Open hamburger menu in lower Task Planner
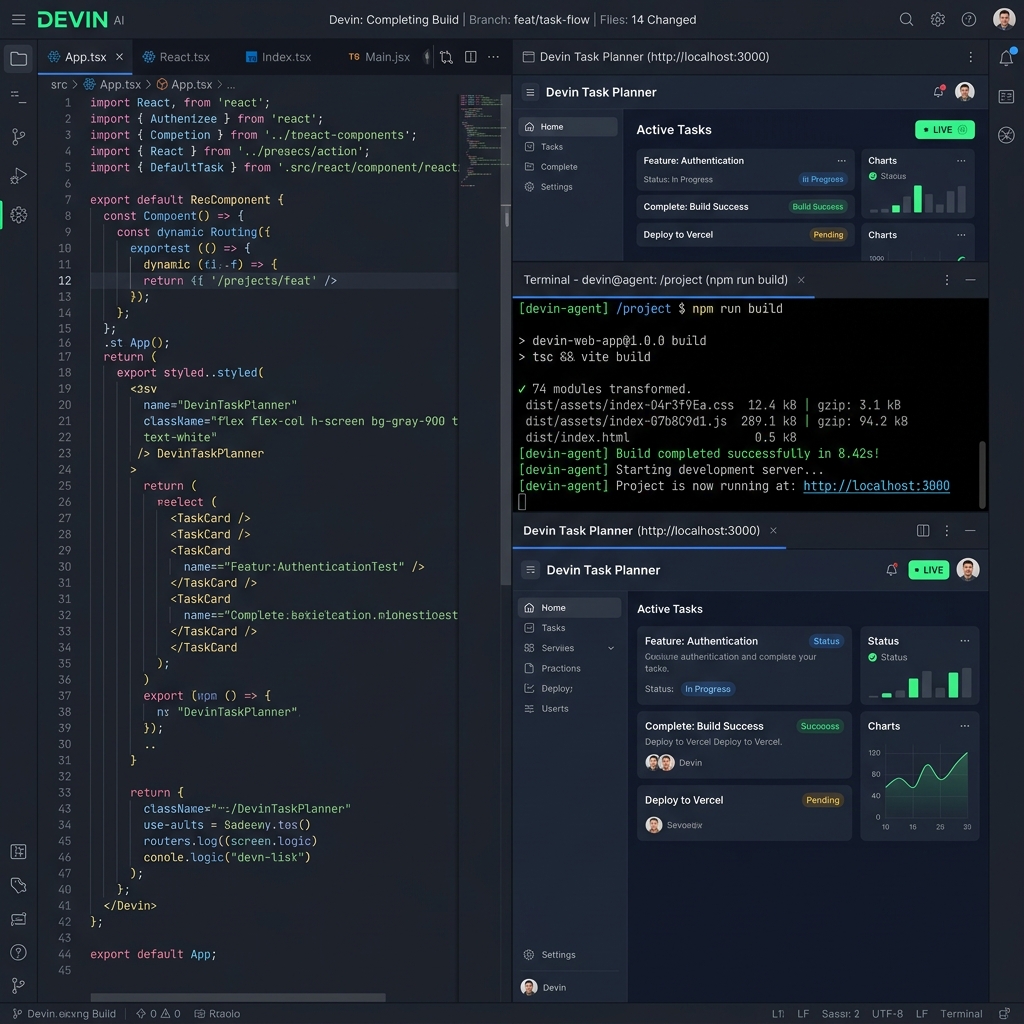 coord(530,569)
